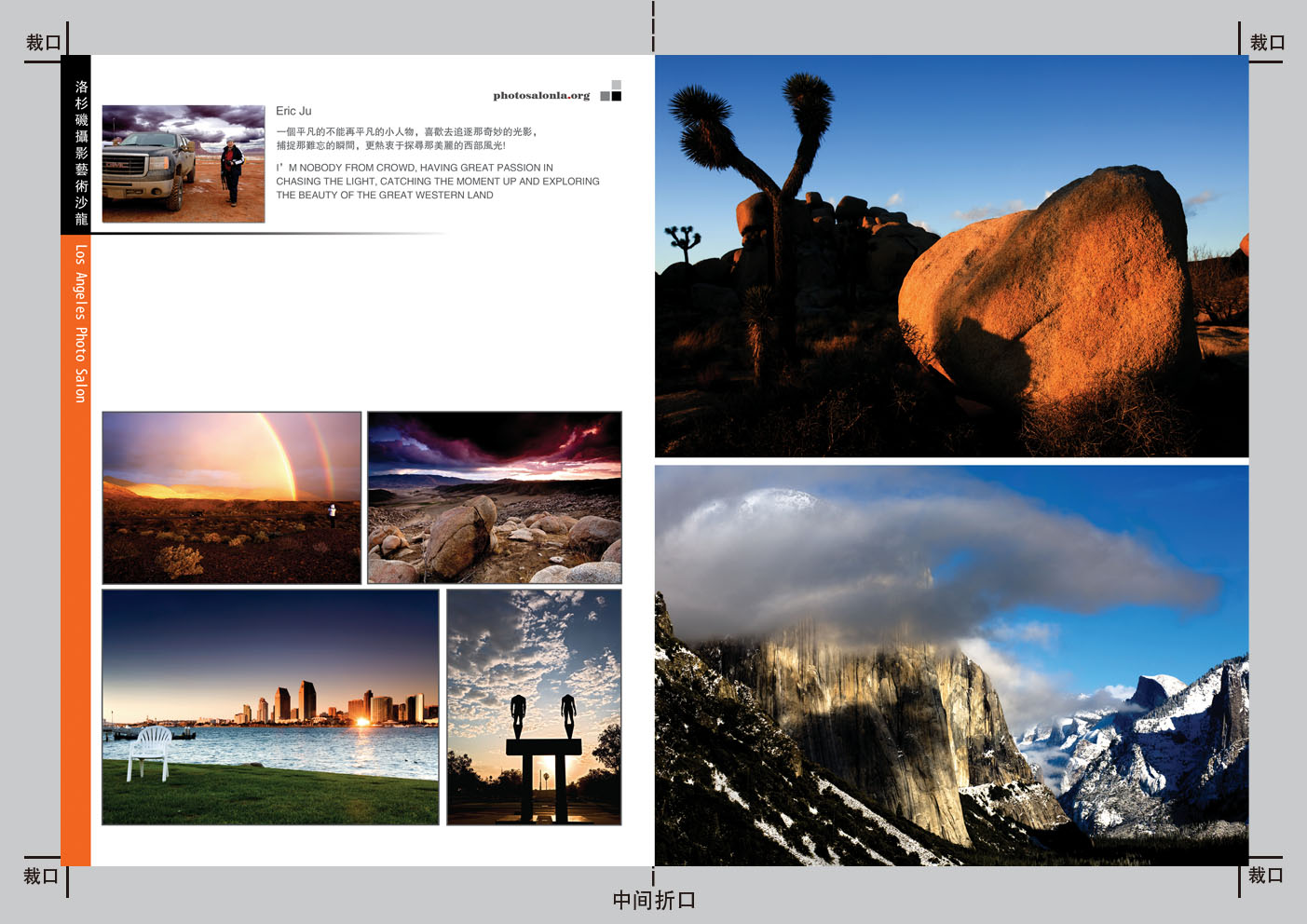The width and height of the screenshot is (1307, 924).
Task: Select the city skyline sunset photo
Action: pos(270,706)
